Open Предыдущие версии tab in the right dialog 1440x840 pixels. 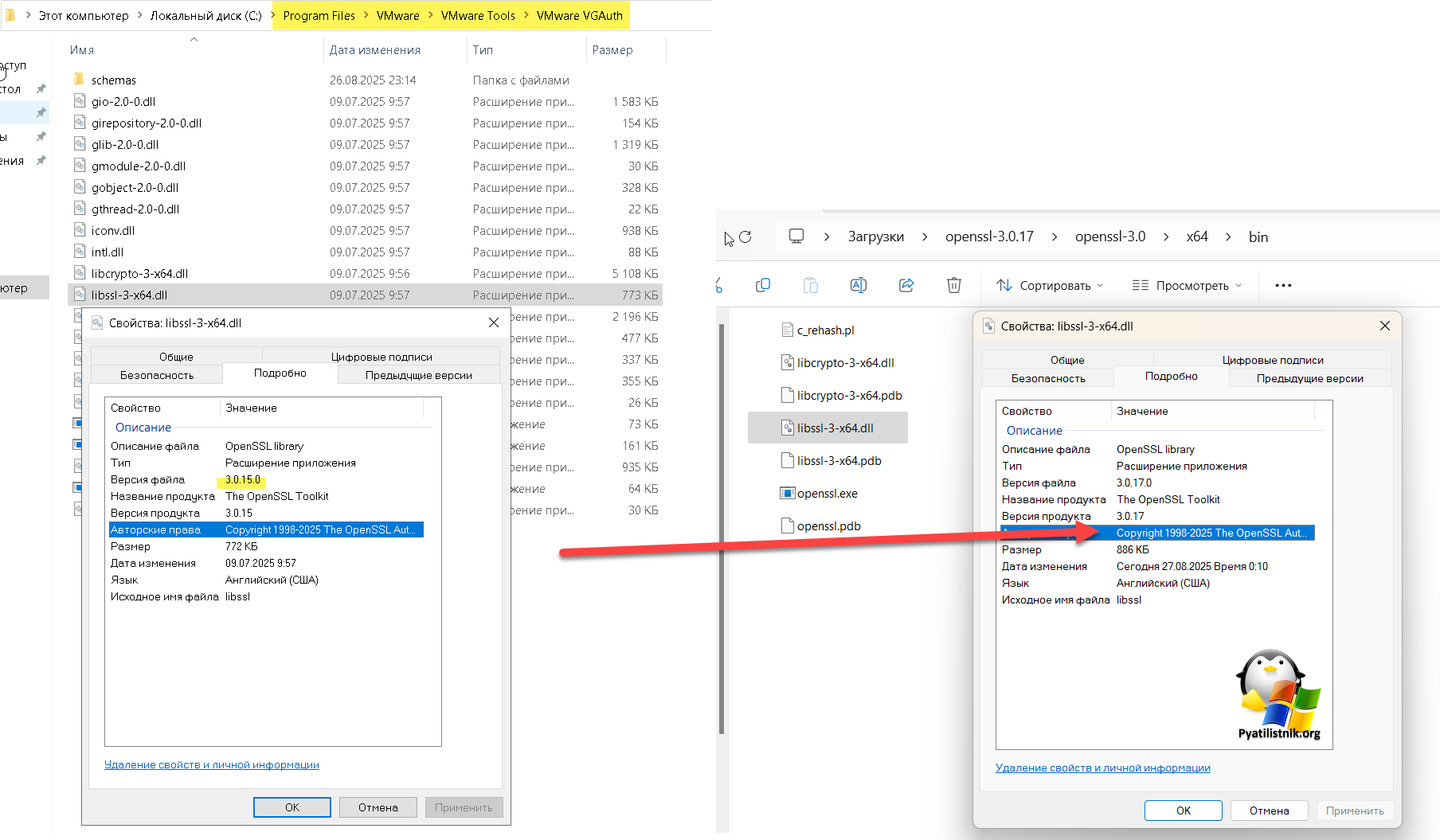(1310, 378)
